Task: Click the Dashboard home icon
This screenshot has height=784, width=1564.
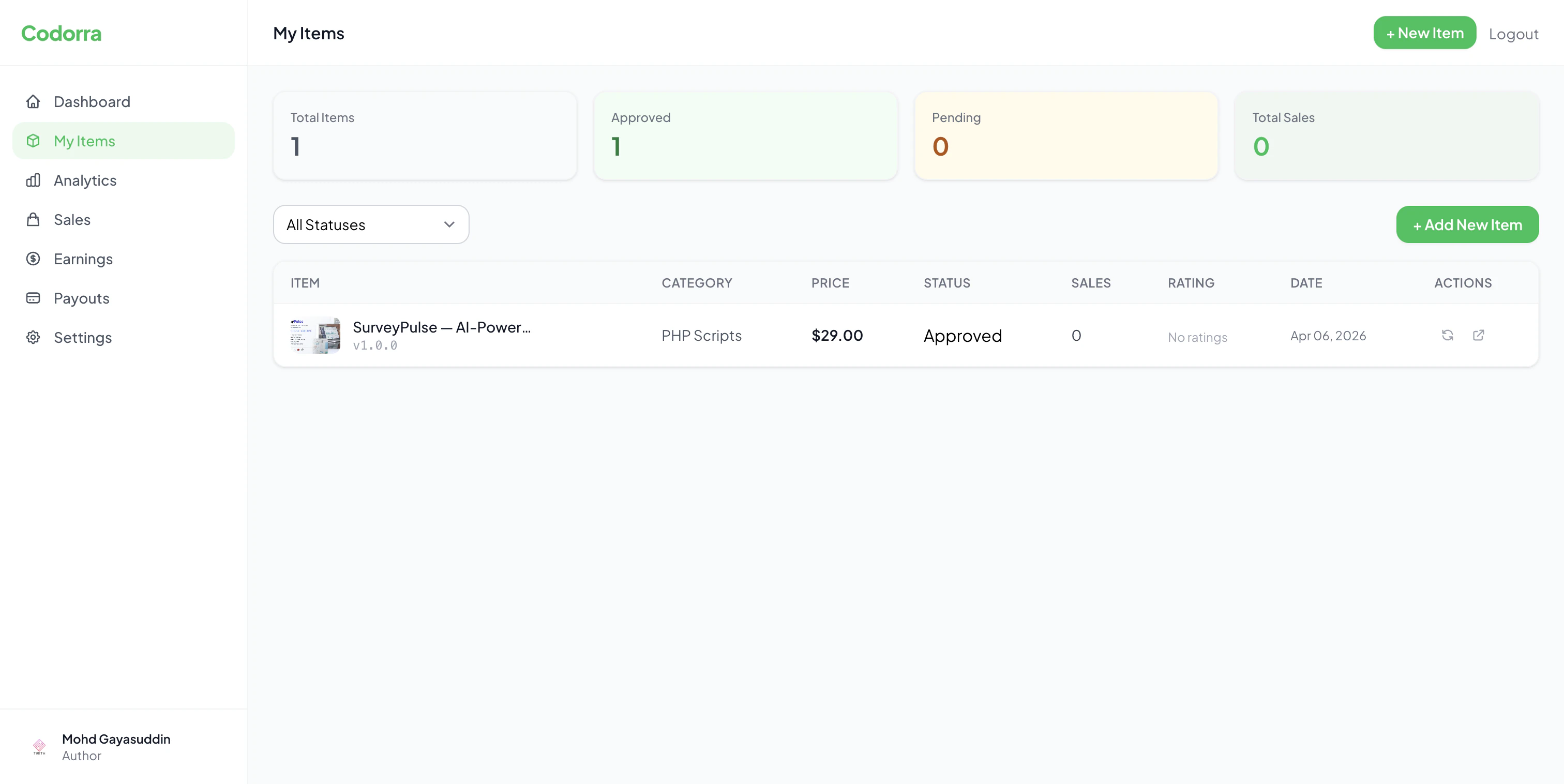Action: pos(34,101)
